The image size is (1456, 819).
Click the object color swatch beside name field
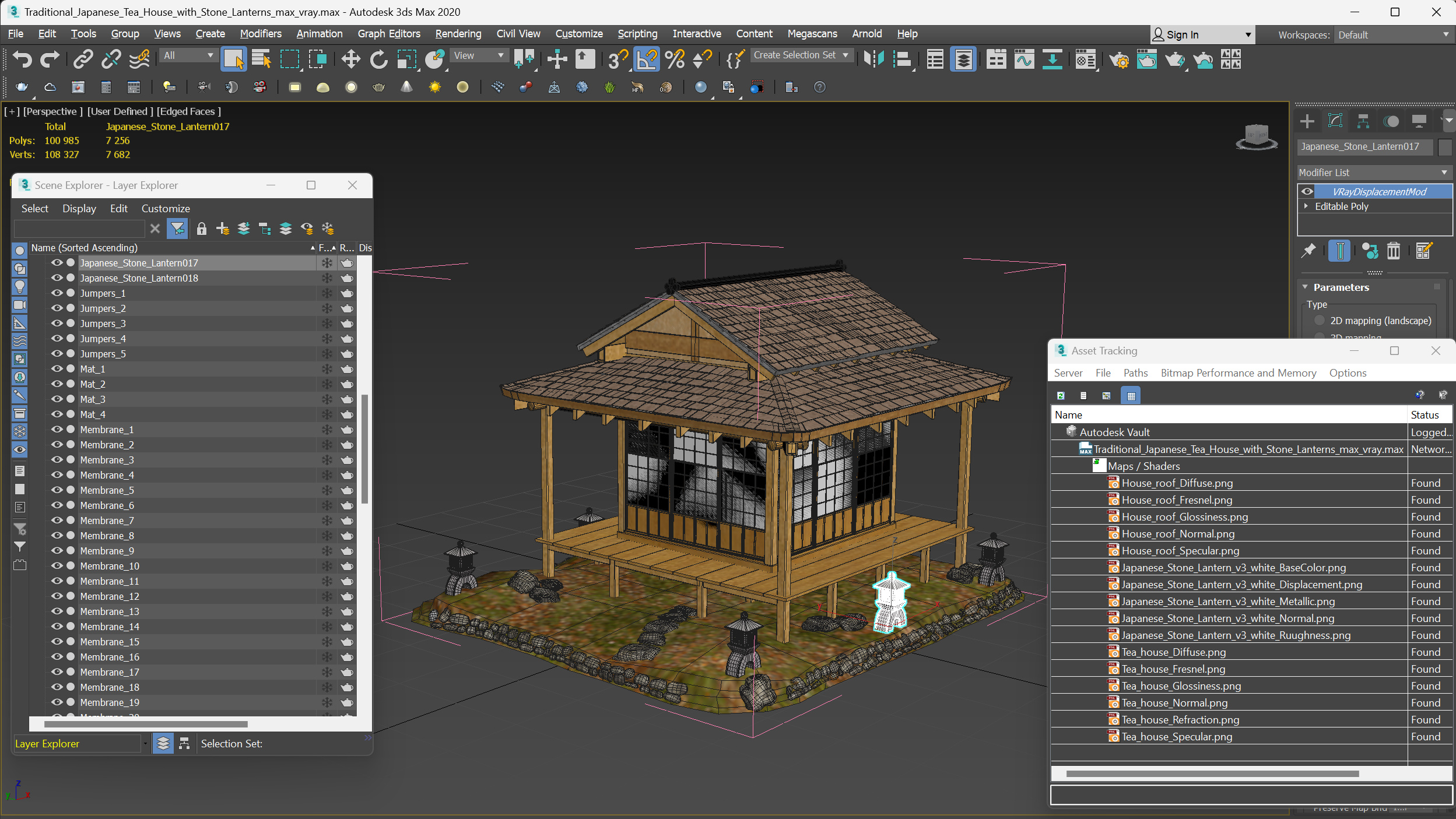(1444, 147)
